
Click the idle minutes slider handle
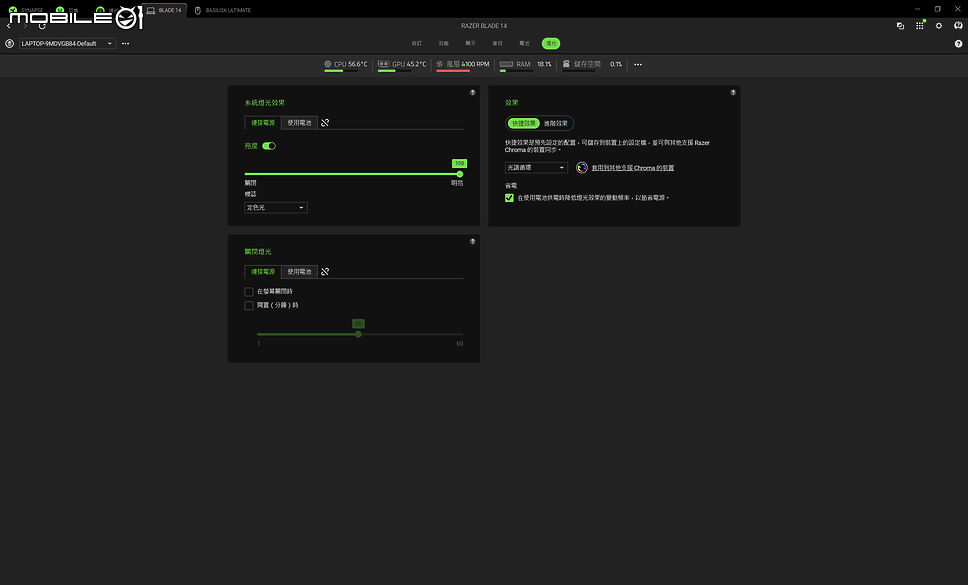pyautogui.click(x=358, y=334)
